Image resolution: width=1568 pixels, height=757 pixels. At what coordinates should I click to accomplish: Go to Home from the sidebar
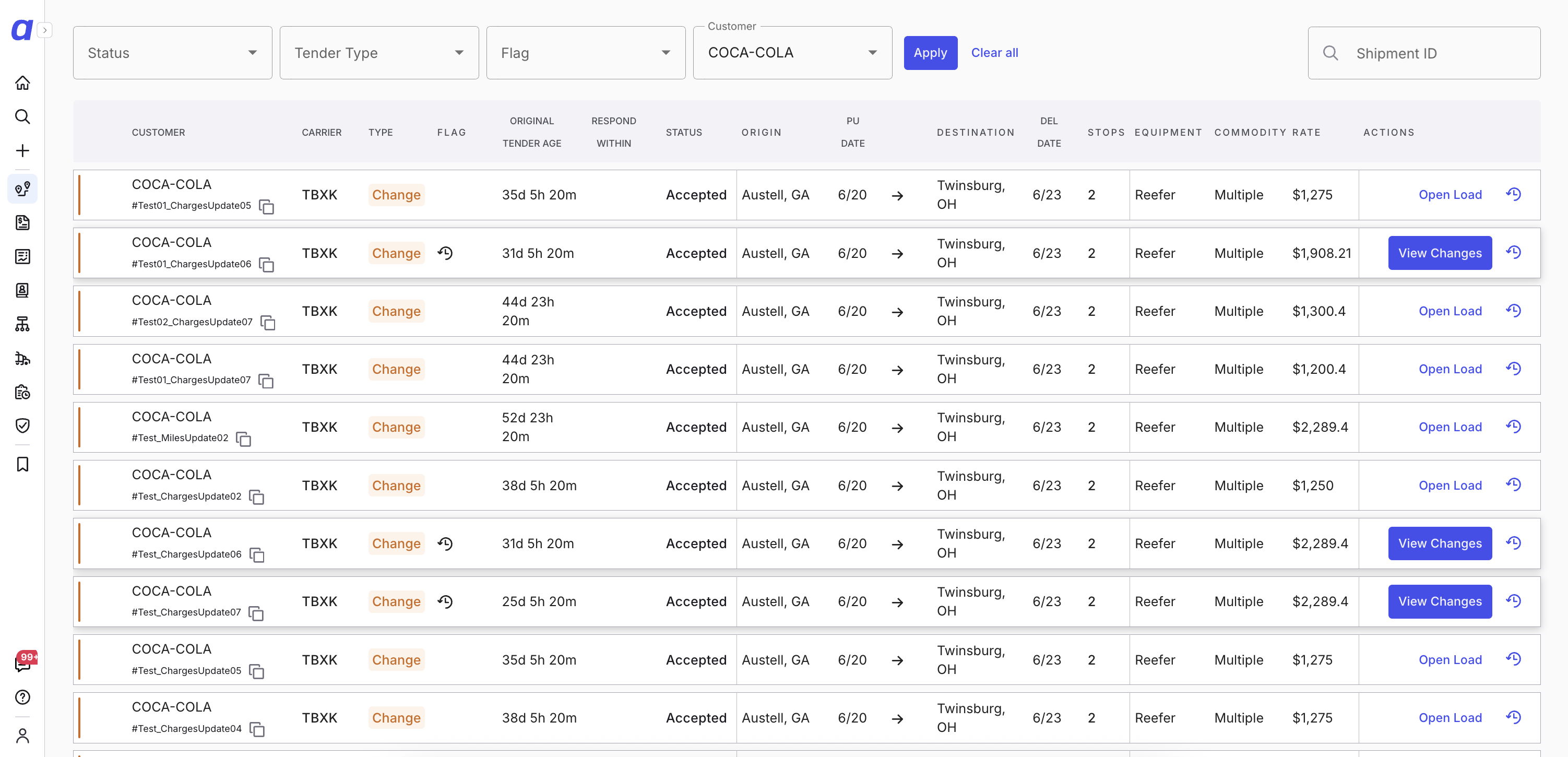tap(22, 83)
